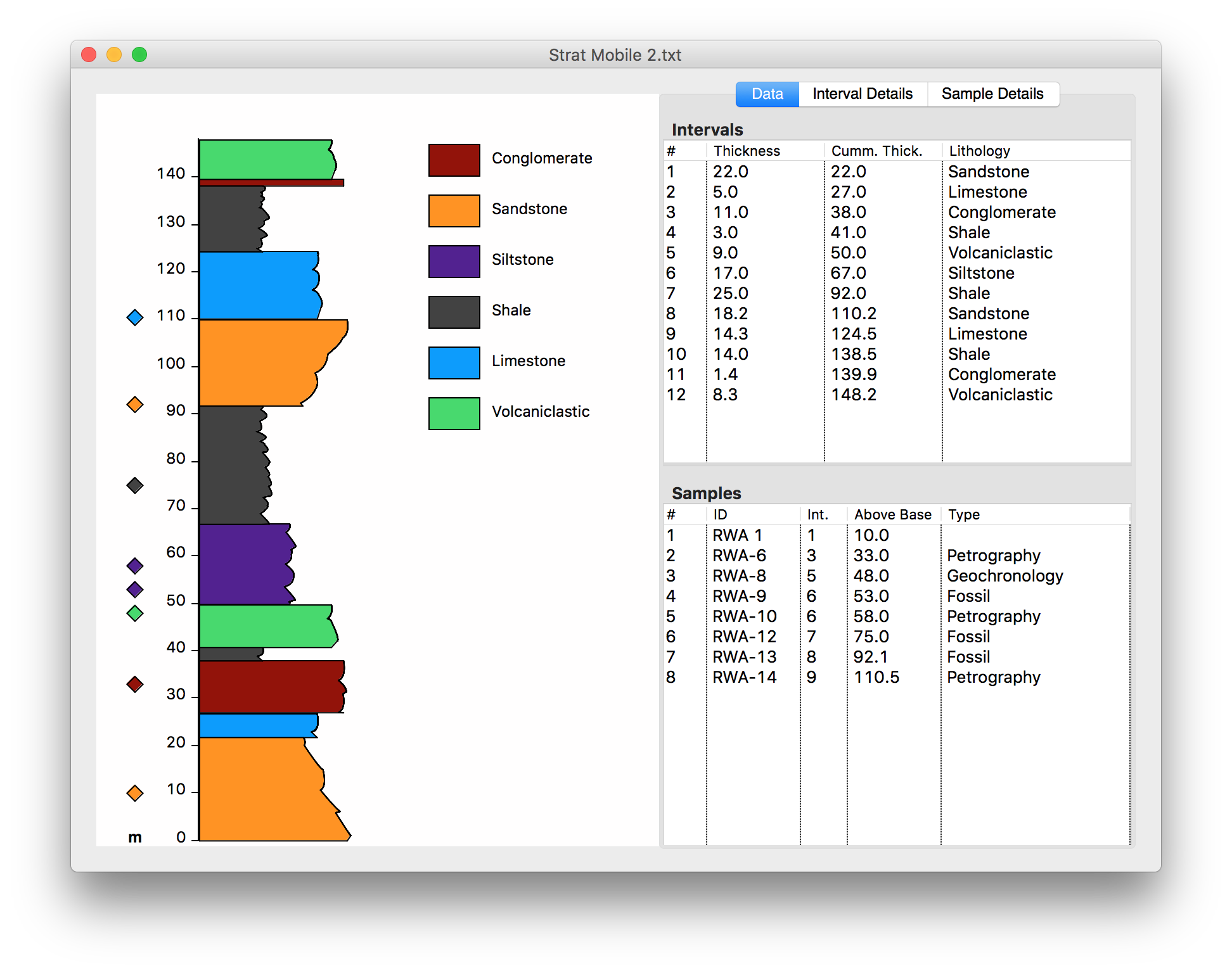Select the purple Siltstone interval in column
Image resolution: width=1232 pixels, height=973 pixels.
(245, 564)
